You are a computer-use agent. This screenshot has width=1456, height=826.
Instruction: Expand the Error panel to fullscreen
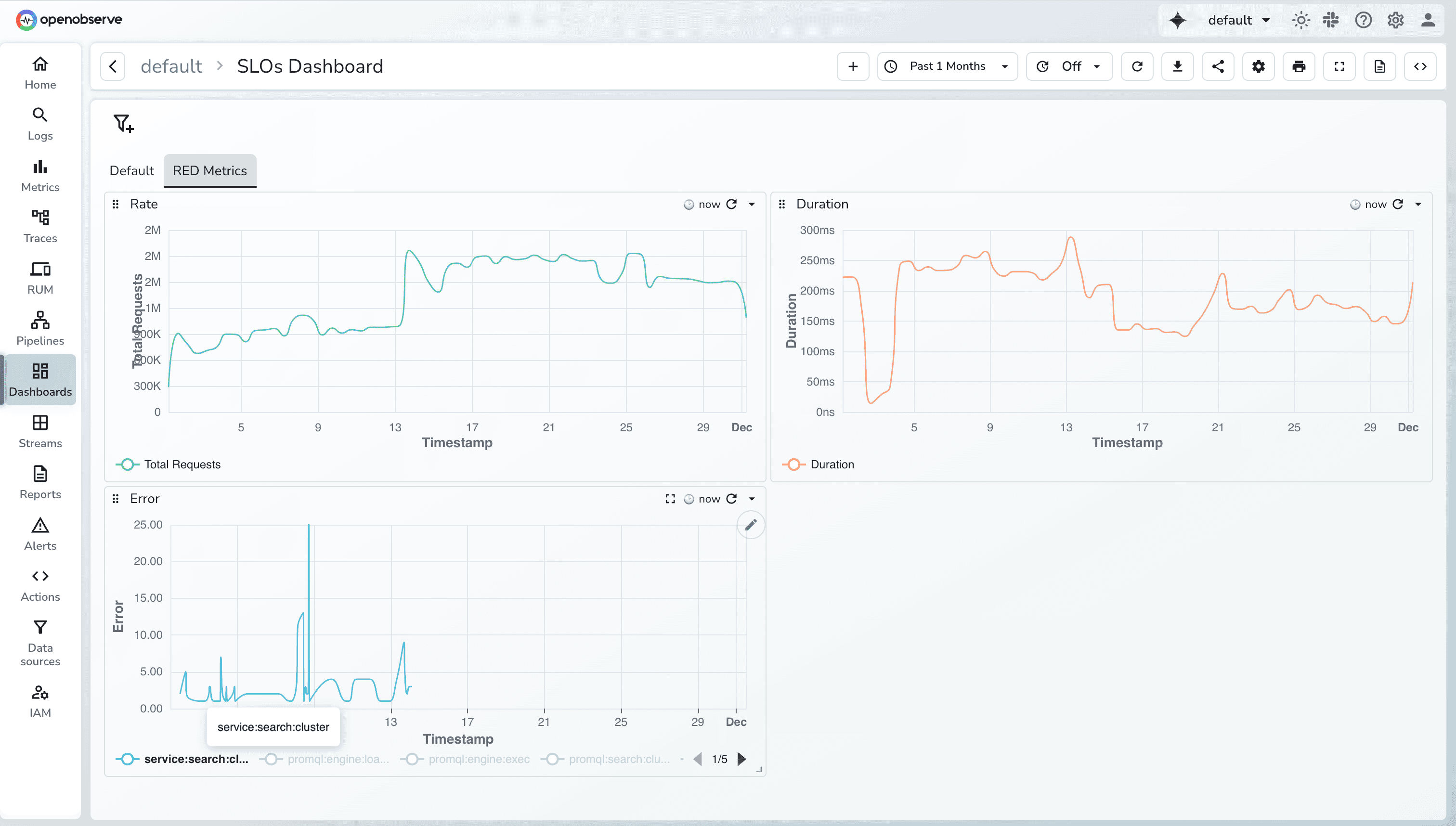tap(670, 498)
